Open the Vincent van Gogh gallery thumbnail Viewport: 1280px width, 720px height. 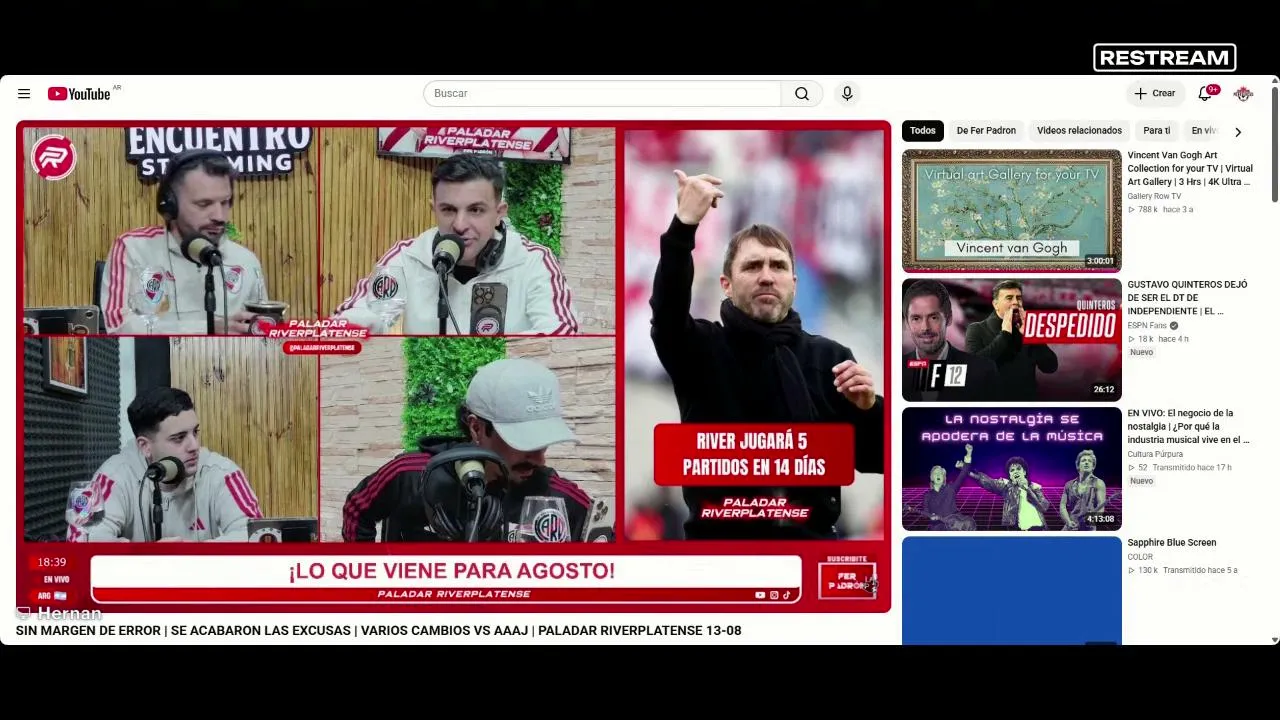click(x=1012, y=211)
